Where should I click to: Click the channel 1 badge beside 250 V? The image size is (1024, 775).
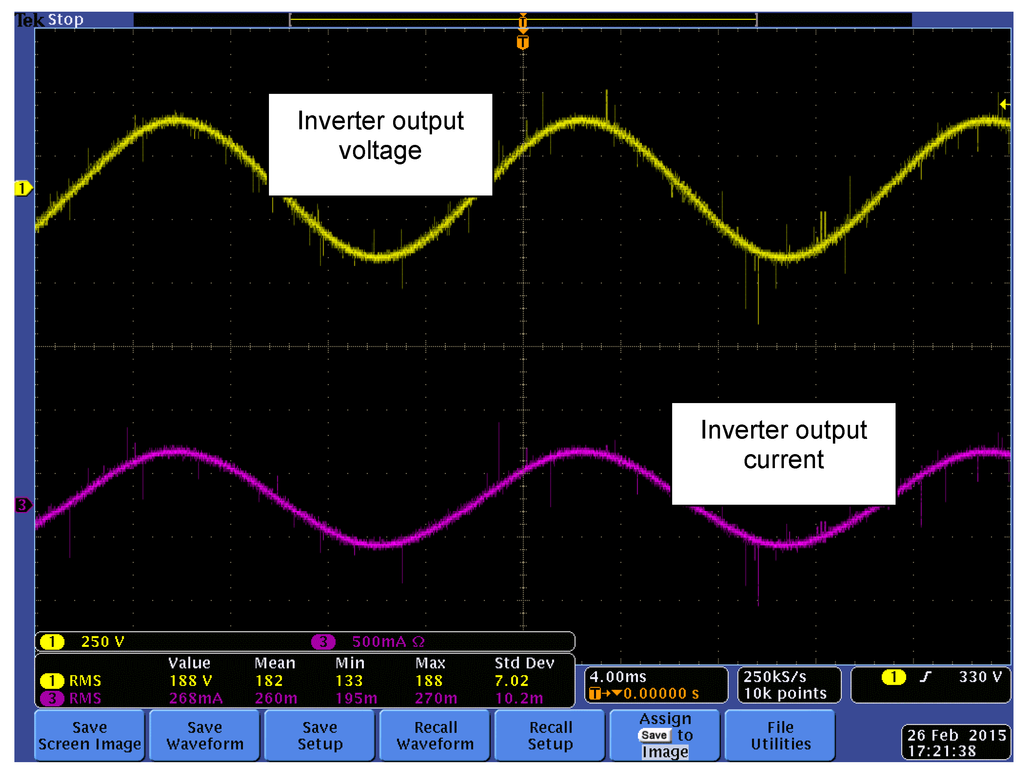click(x=52, y=642)
